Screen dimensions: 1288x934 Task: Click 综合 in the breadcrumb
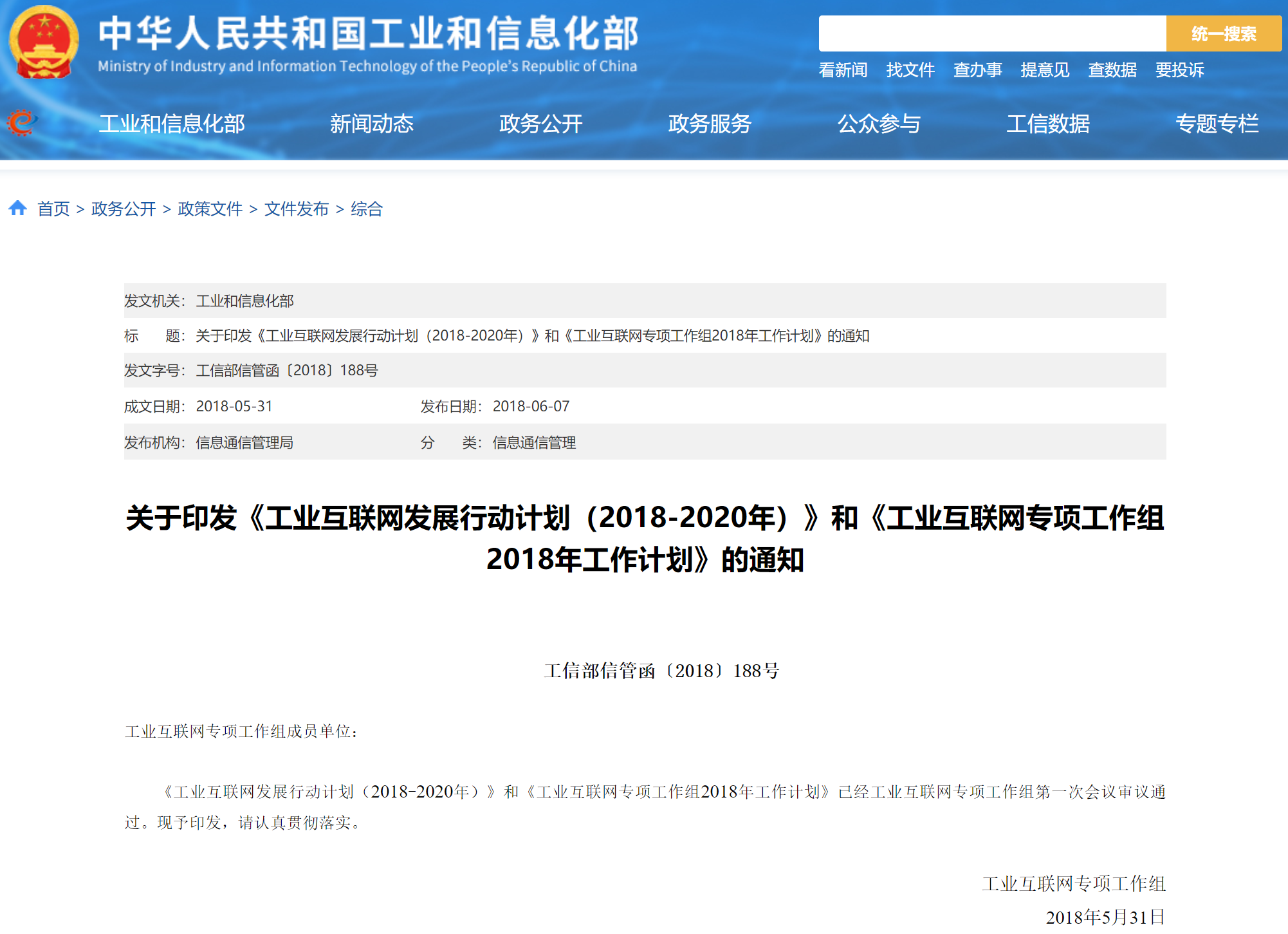(x=367, y=209)
